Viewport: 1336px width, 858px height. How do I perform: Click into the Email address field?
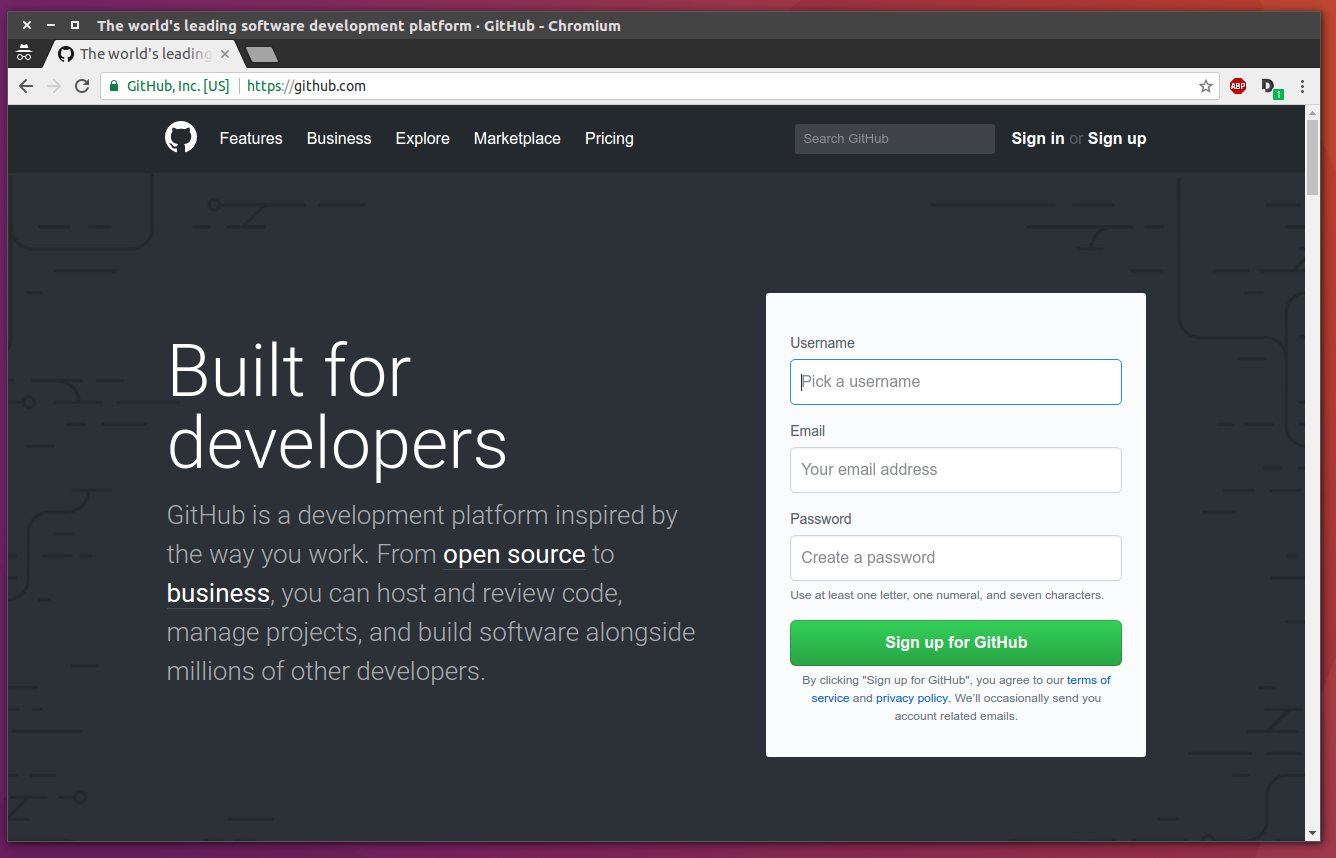tap(955, 470)
